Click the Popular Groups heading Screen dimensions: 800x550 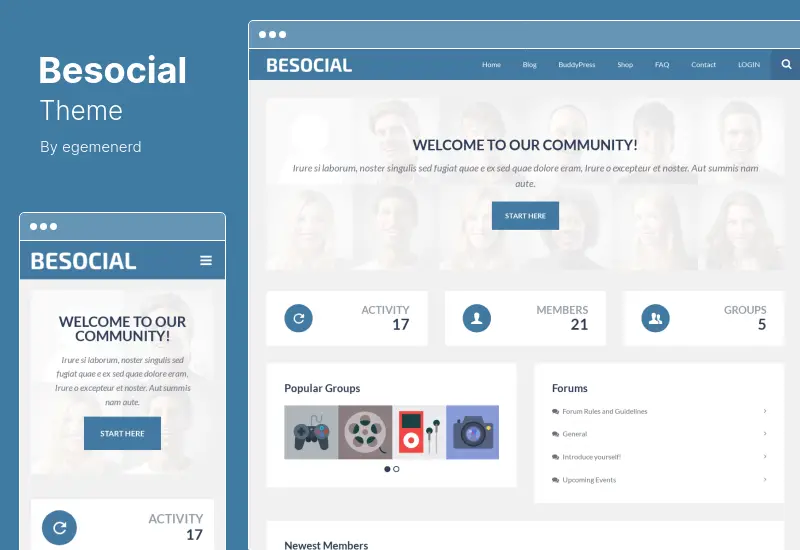322,388
